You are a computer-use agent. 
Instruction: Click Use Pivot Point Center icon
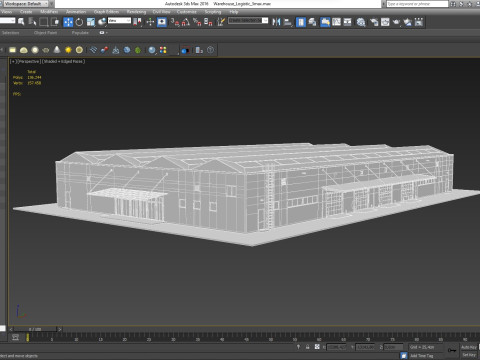[x=137, y=22]
